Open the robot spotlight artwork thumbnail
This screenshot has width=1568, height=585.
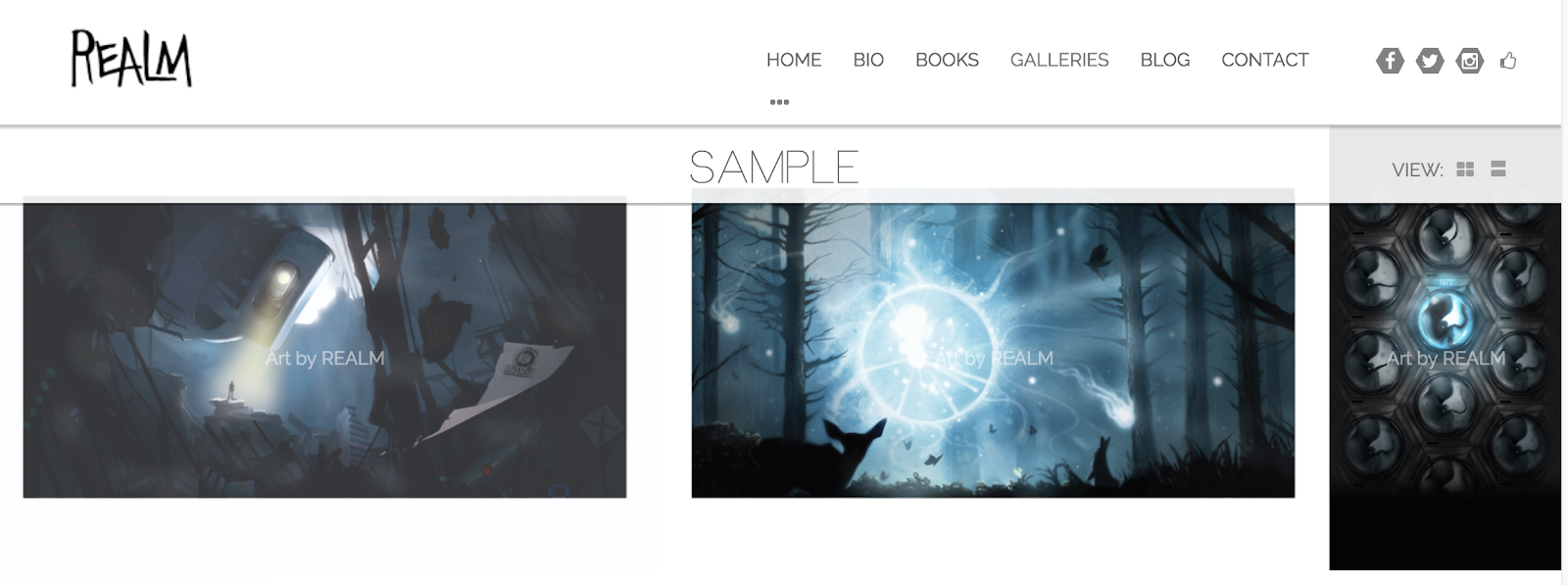tap(324, 348)
